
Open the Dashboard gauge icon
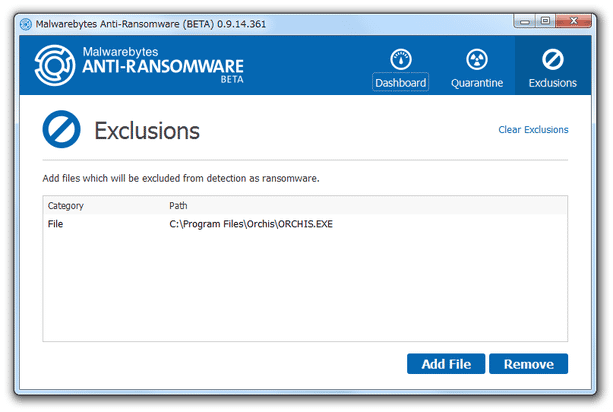coord(400,59)
